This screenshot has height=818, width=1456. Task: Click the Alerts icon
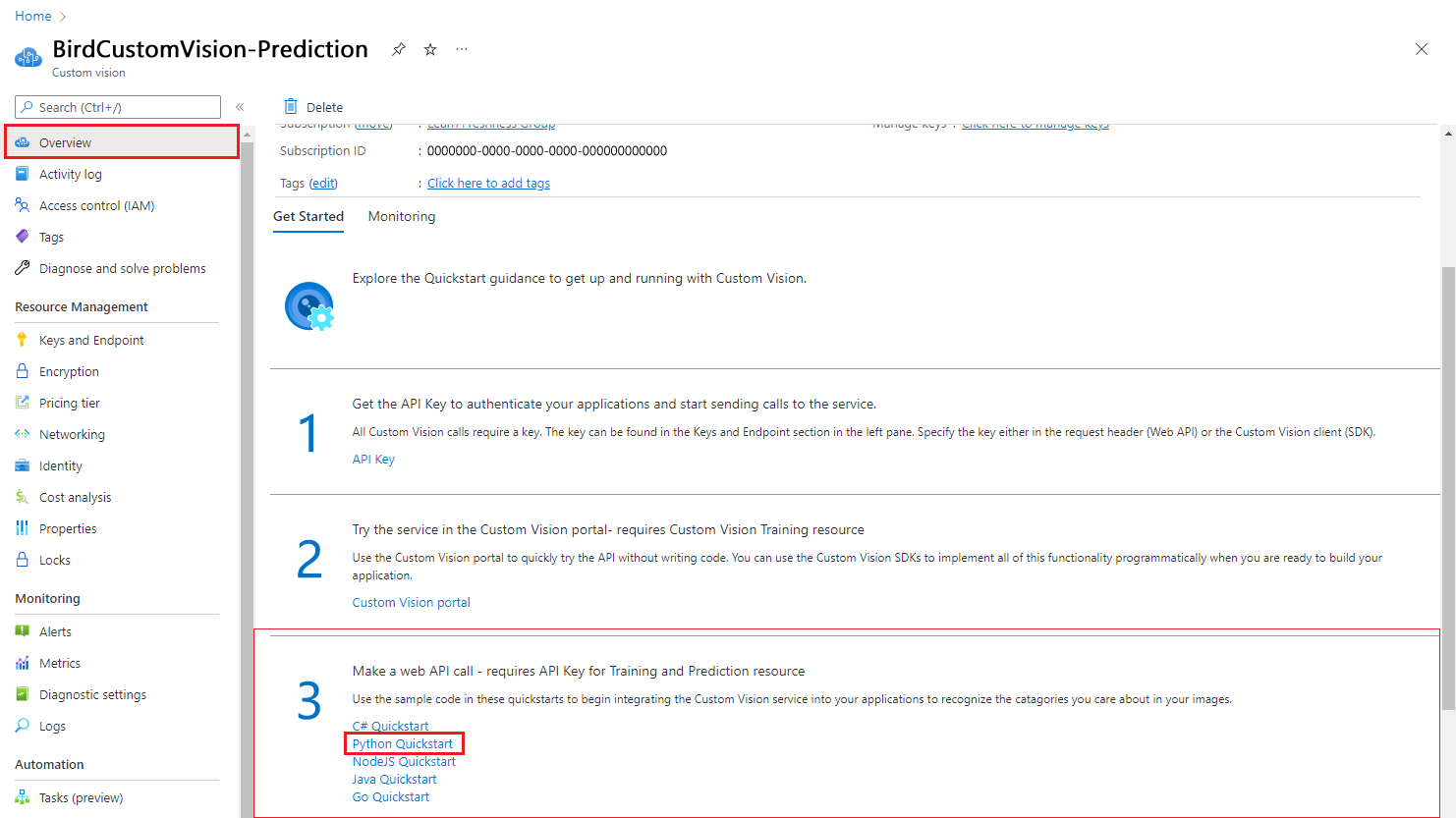click(23, 631)
